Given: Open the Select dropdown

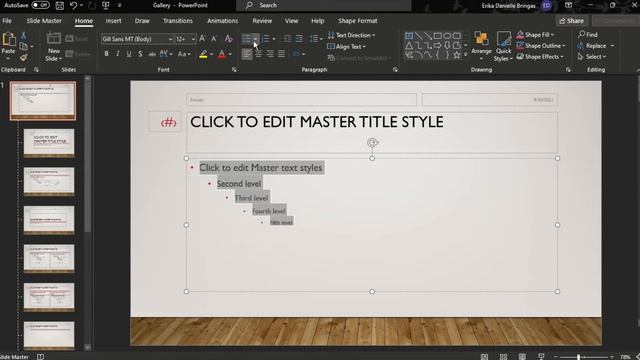Looking at the screenshot, I should tap(592, 57).
